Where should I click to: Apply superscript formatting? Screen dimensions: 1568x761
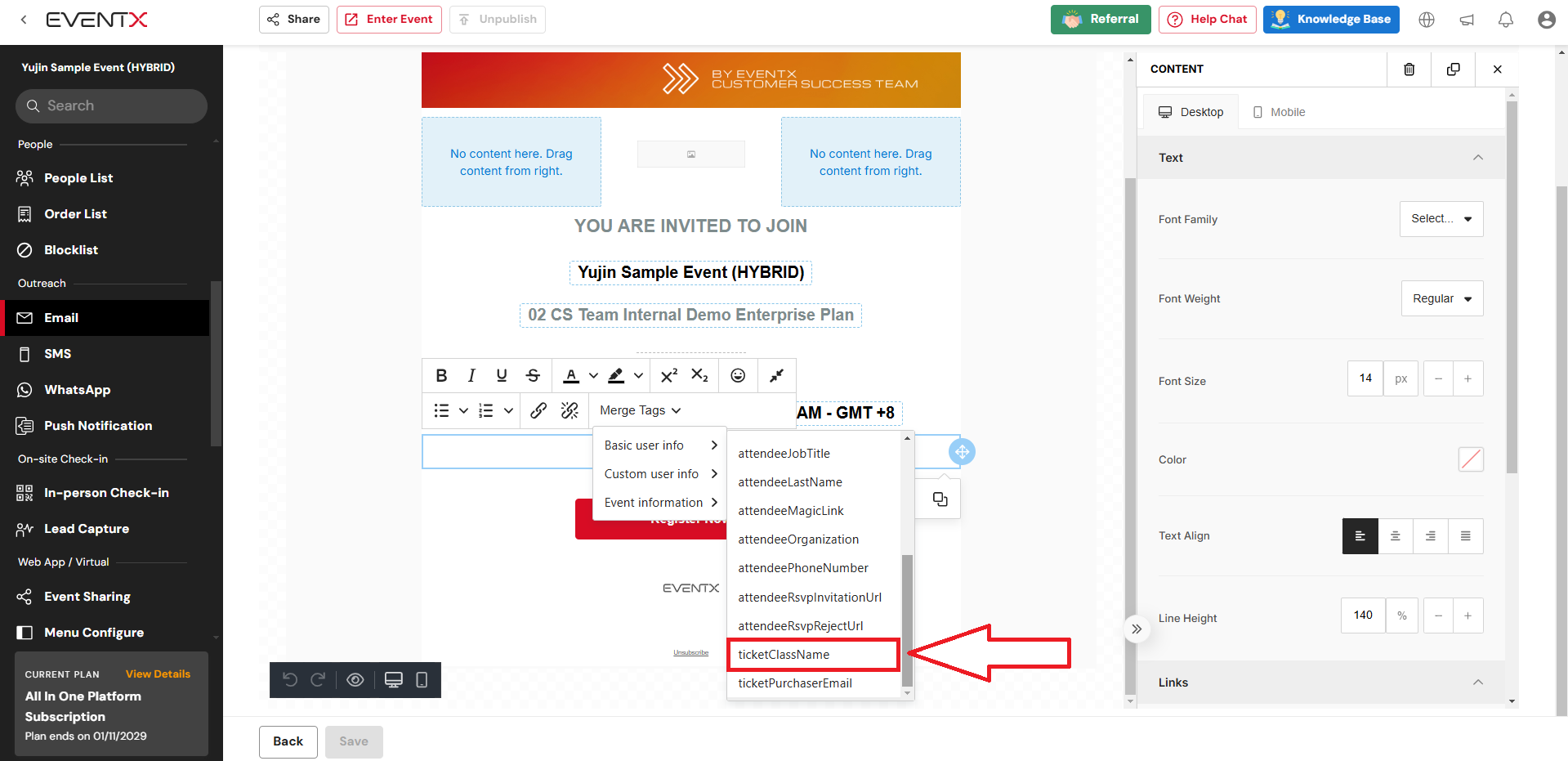(x=669, y=375)
